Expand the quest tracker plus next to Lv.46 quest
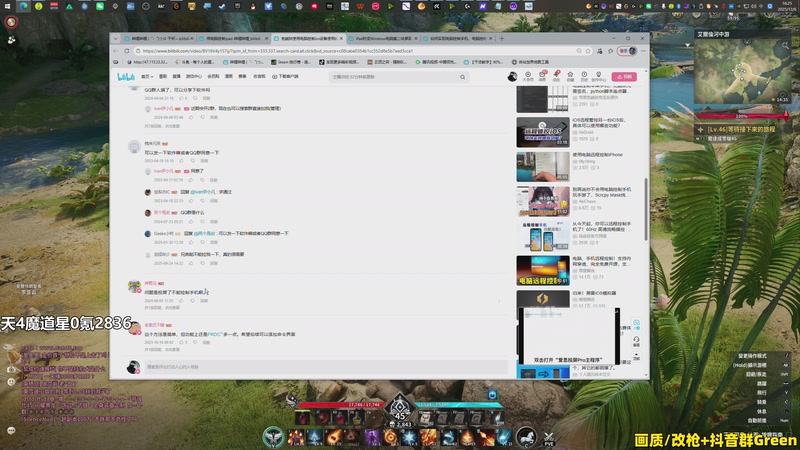800x450 pixels. point(701,130)
